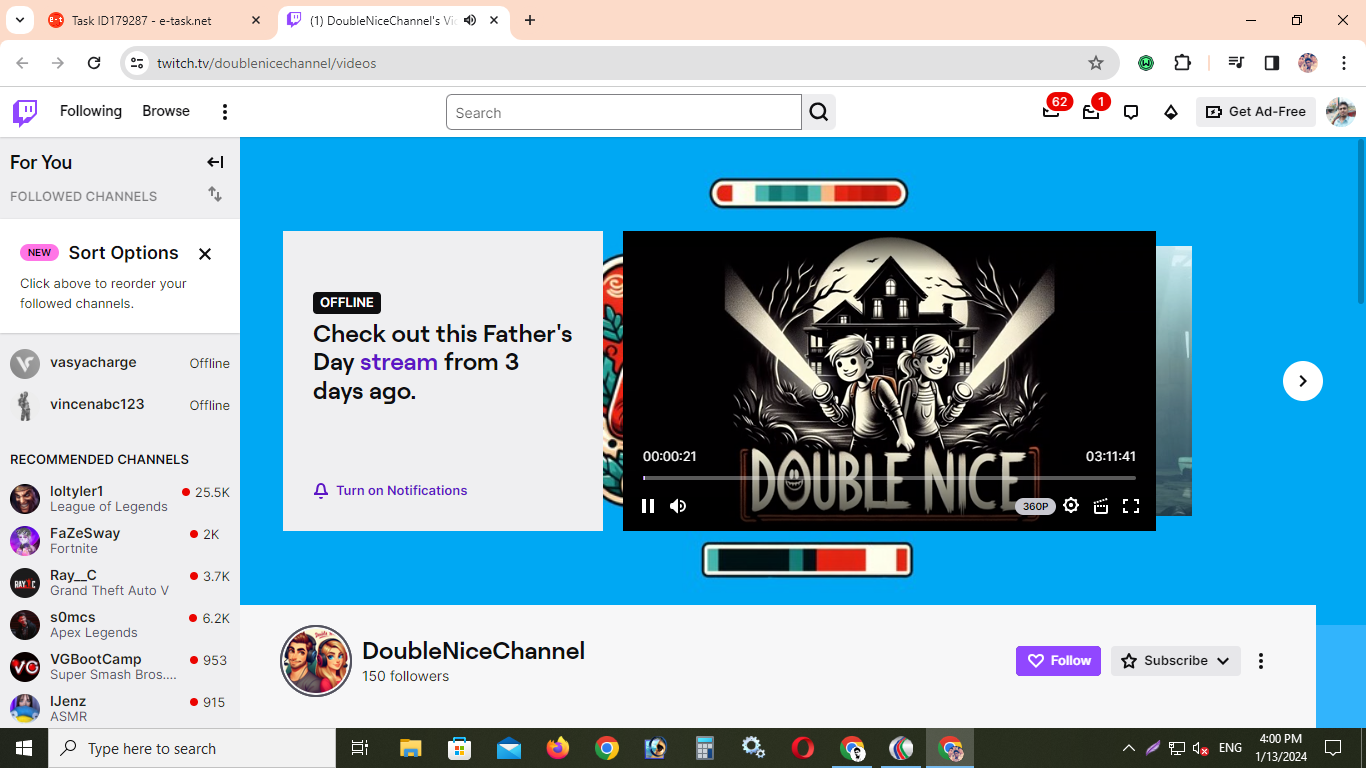Open the vincenabc123 followed channel
Screen dimensions: 1366x768
tap(120, 405)
